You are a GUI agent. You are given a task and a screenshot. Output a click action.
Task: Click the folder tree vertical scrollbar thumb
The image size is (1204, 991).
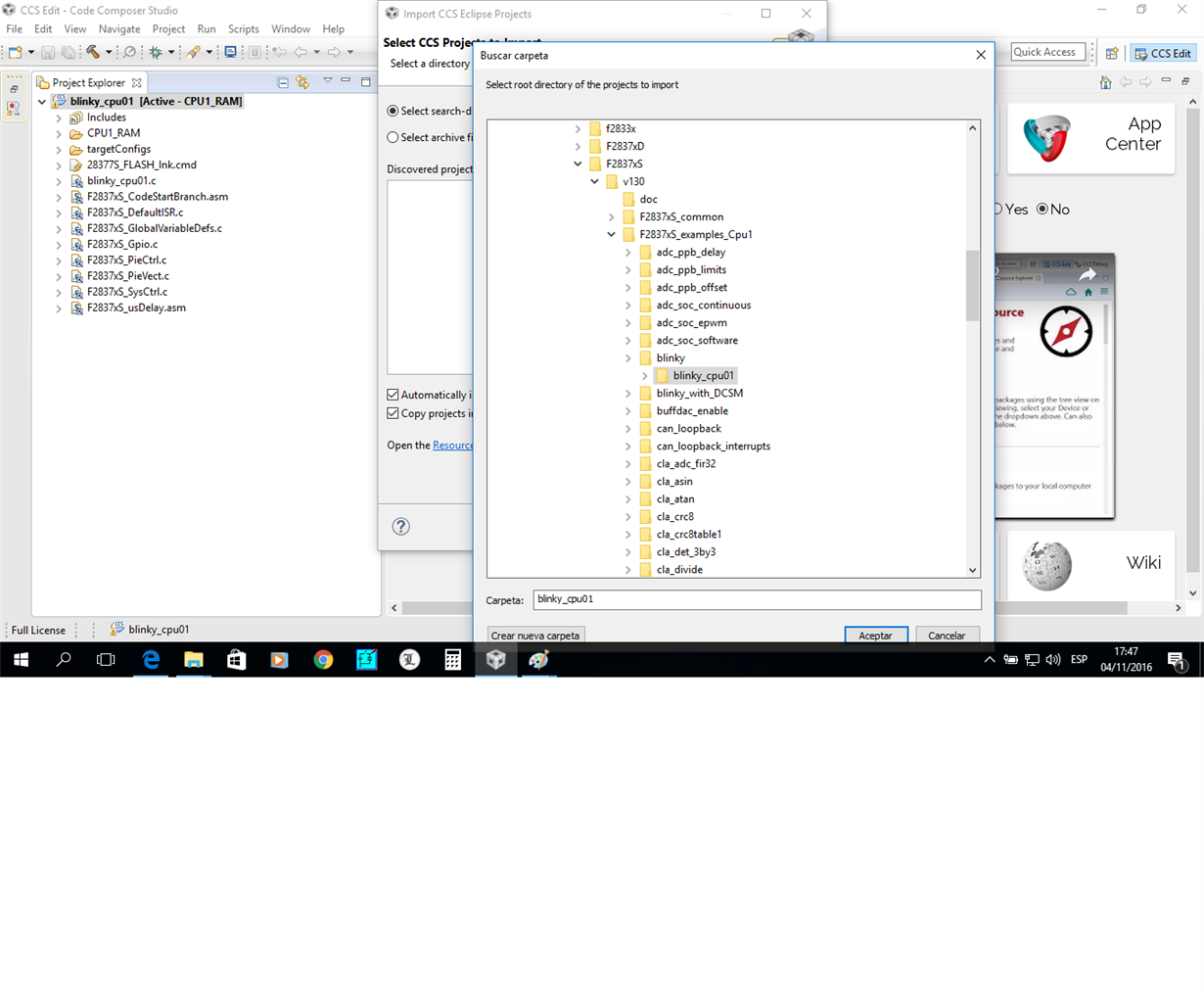972,285
